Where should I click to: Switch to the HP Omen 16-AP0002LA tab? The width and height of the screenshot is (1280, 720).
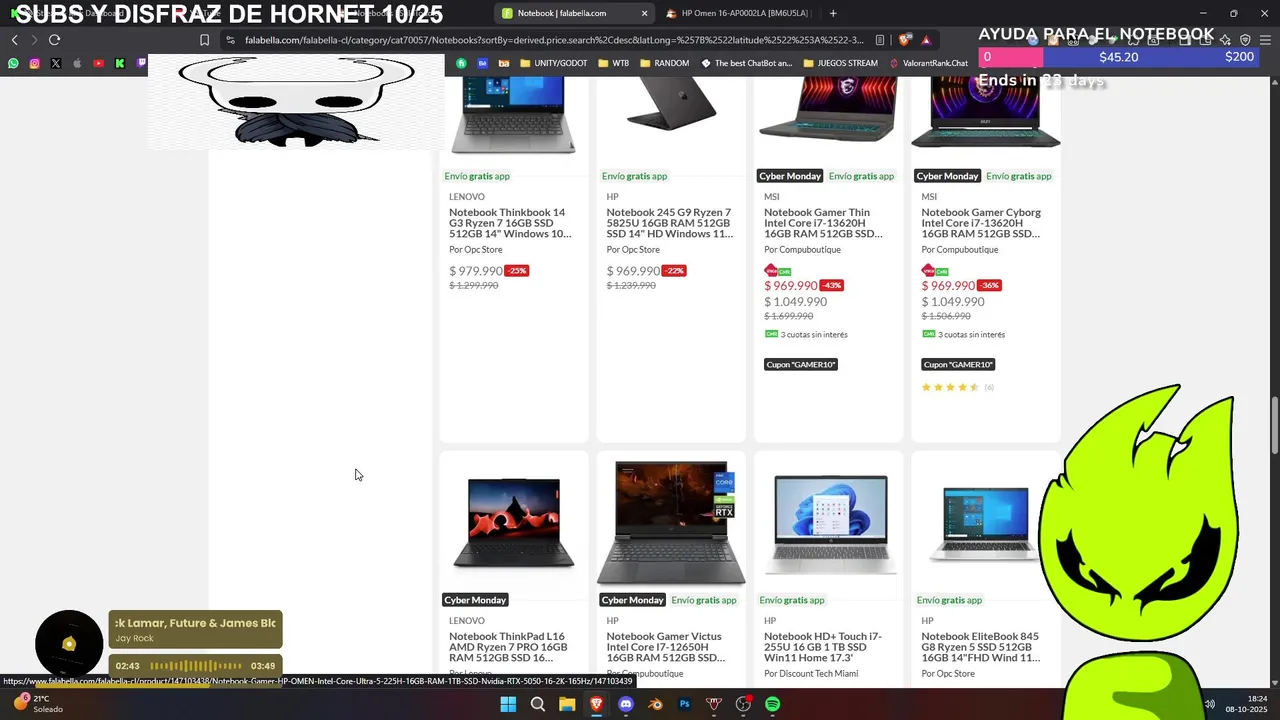click(738, 13)
